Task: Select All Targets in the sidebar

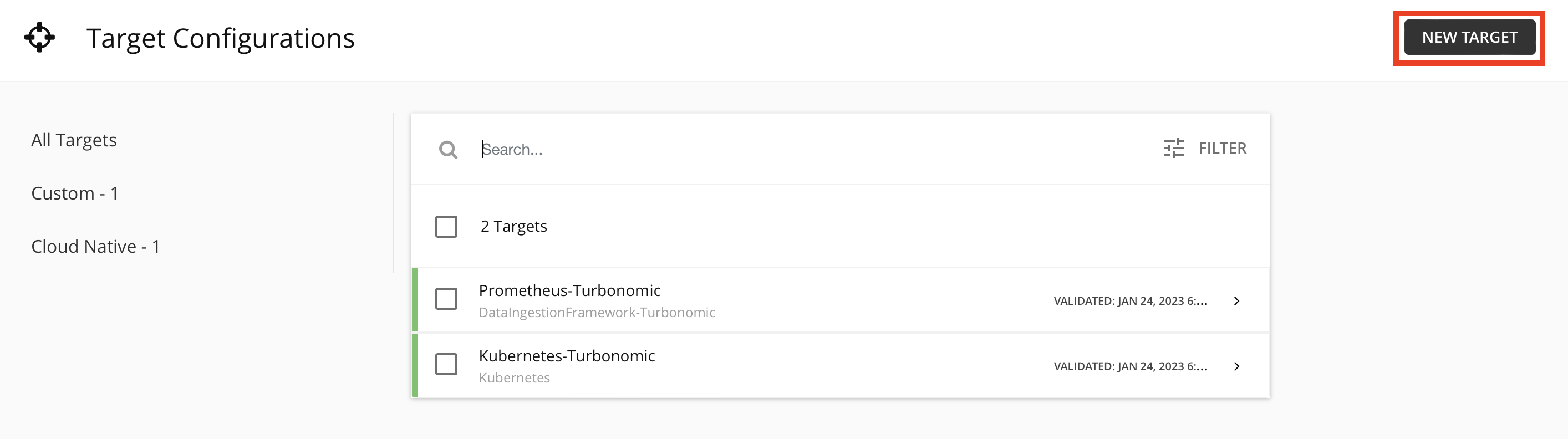Action: [x=74, y=140]
